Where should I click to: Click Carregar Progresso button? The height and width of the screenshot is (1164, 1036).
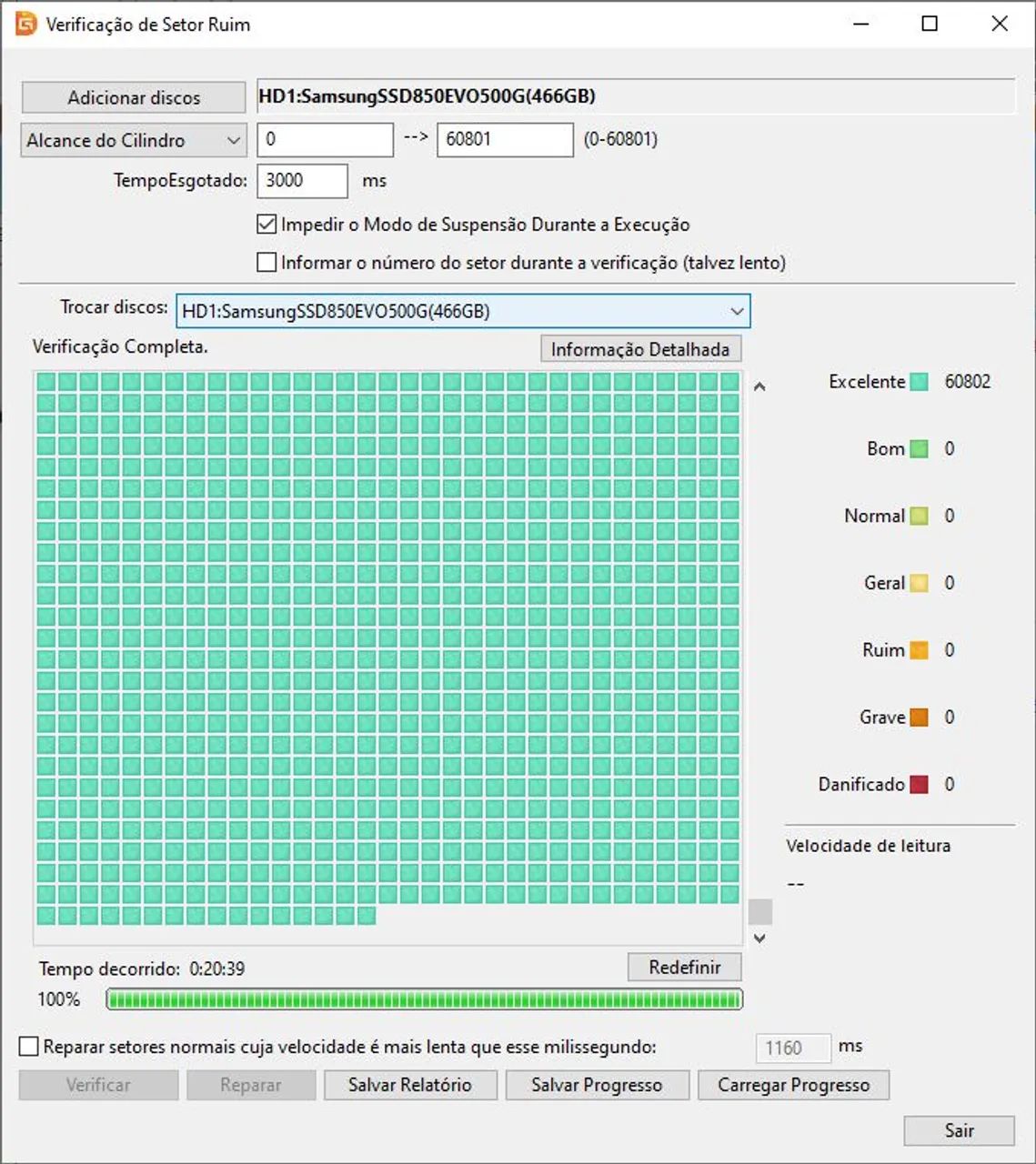click(793, 1085)
